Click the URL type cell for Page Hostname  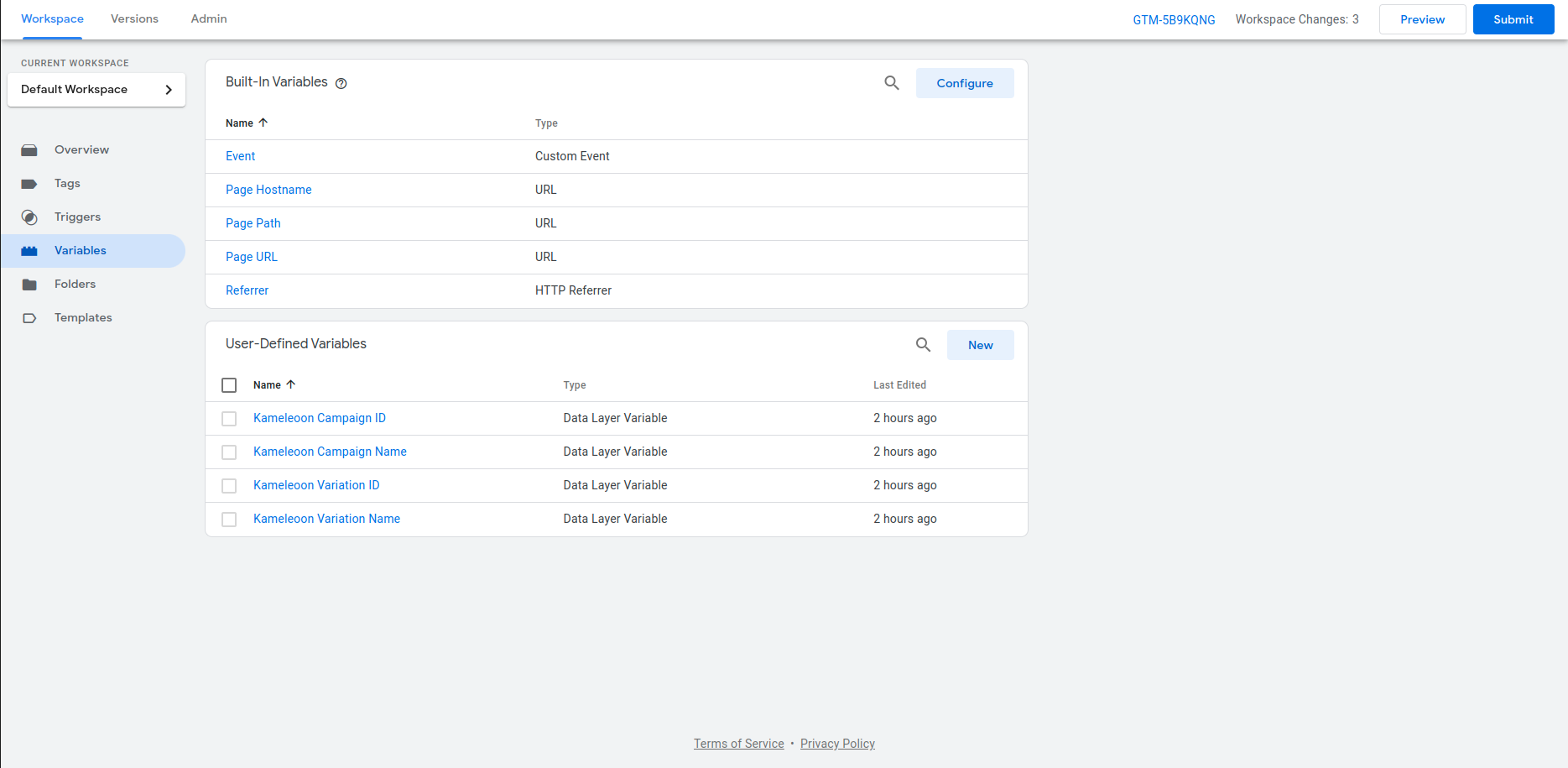pyautogui.click(x=545, y=190)
